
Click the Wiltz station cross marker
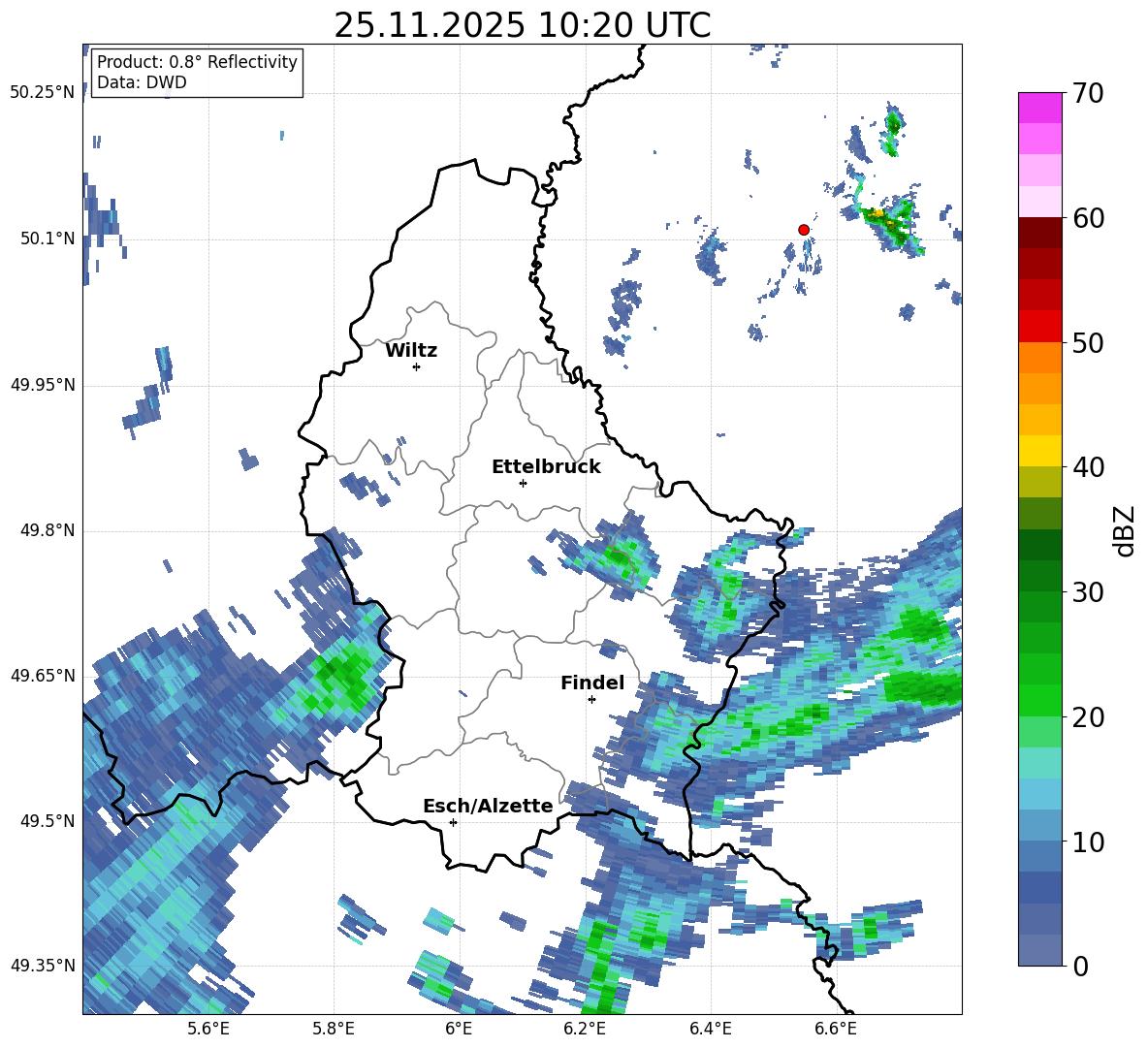[x=417, y=366]
